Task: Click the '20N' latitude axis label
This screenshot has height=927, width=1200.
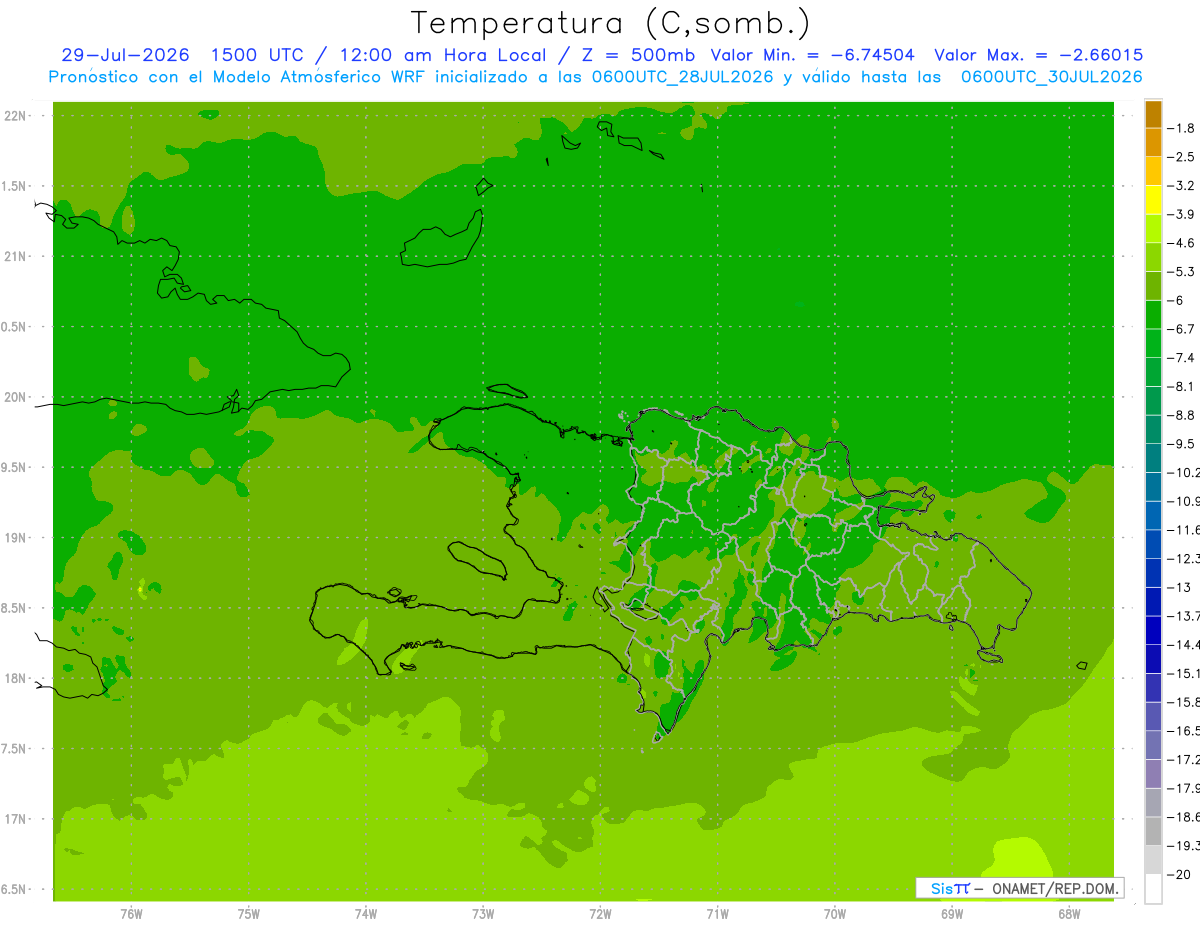Action: point(14,397)
